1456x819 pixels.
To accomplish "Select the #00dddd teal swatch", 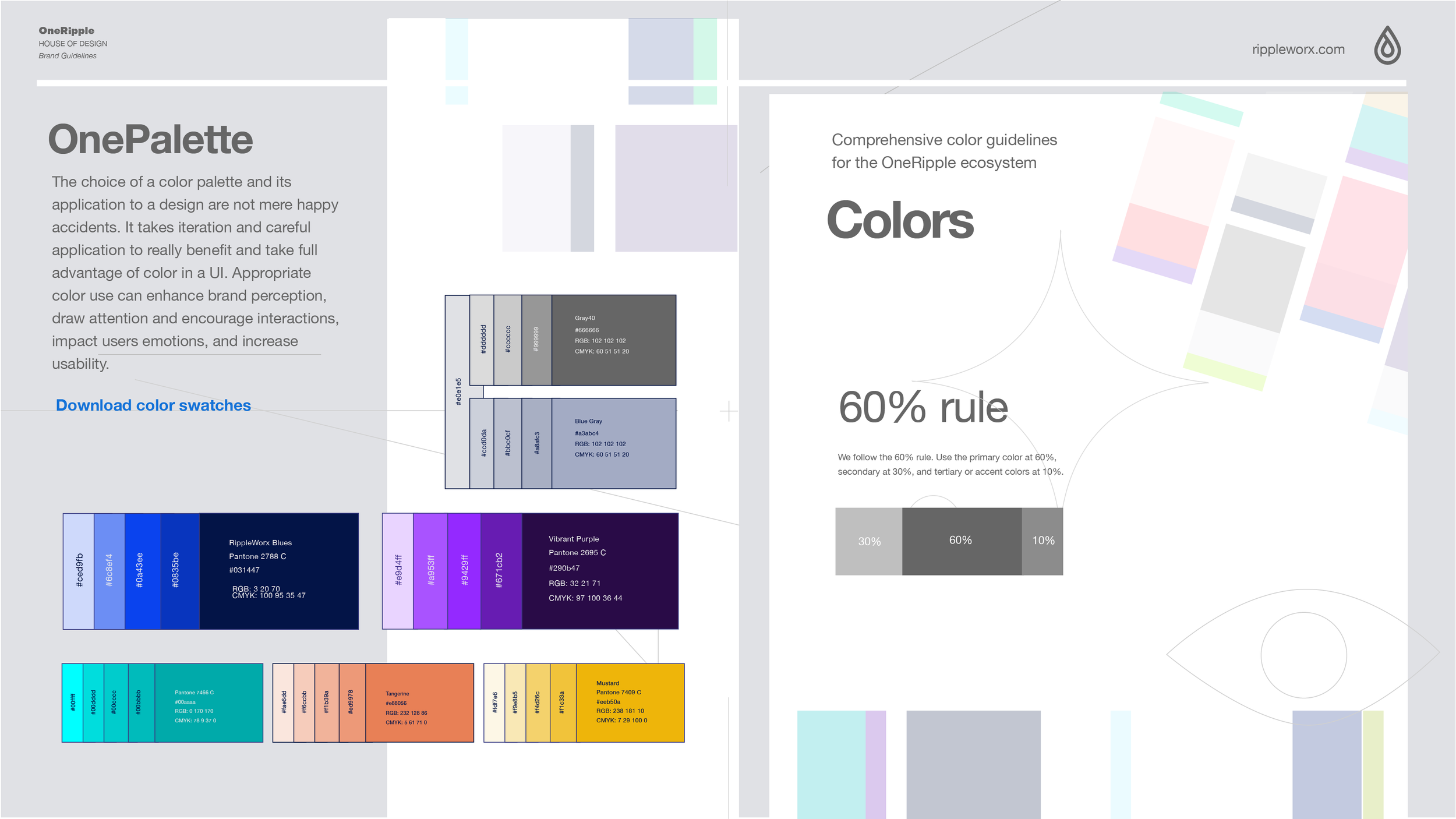I will pos(94,702).
